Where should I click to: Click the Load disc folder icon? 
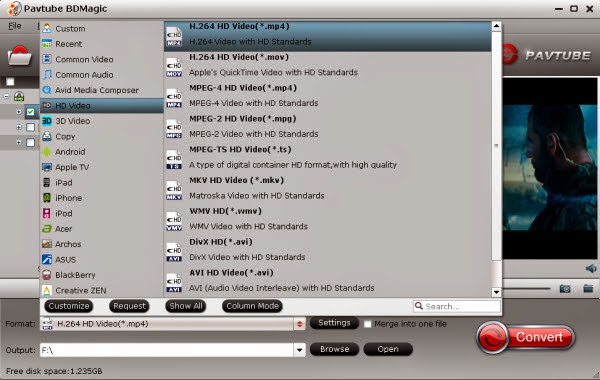click(x=20, y=56)
